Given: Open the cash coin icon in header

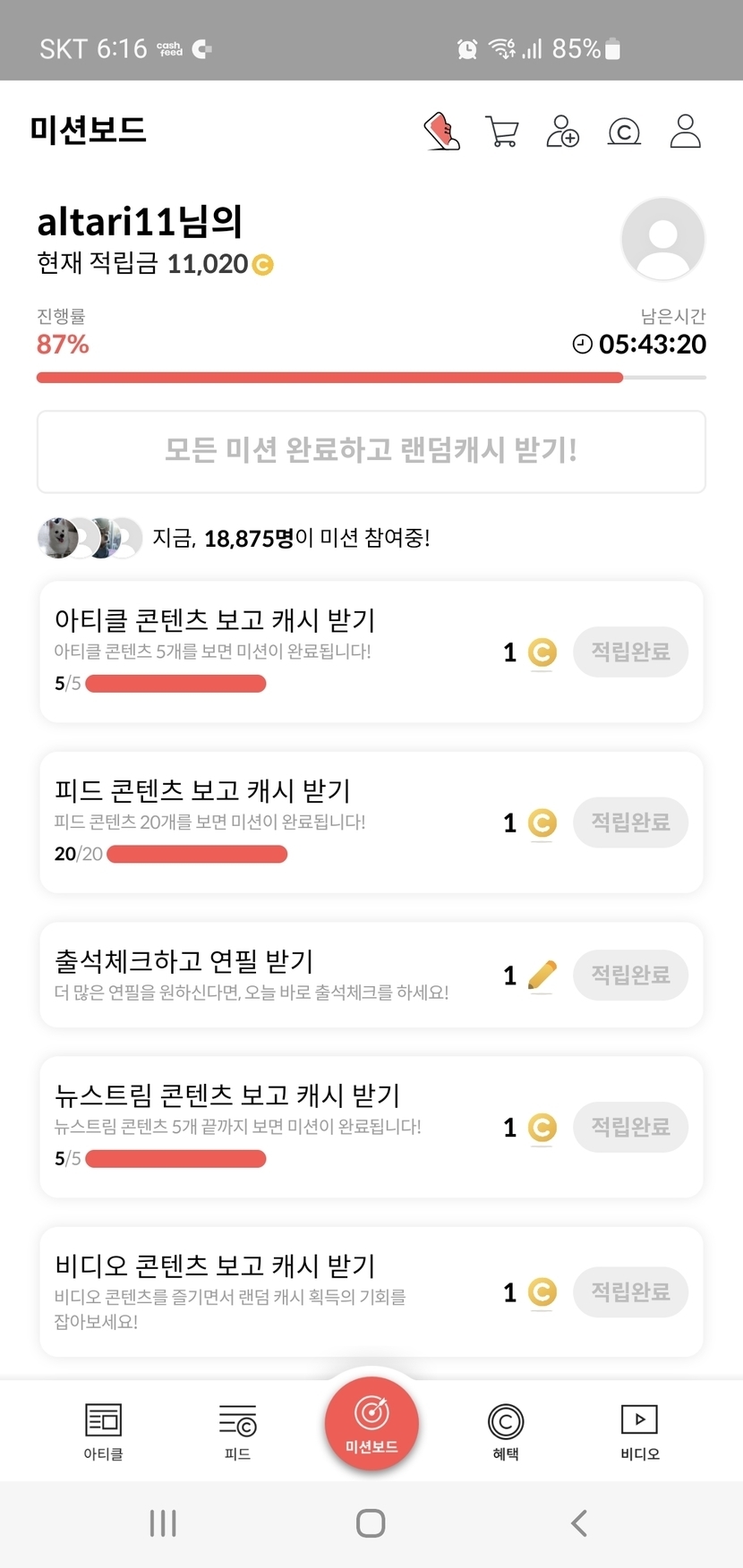Looking at the screenshot, I should pos(624,132).
